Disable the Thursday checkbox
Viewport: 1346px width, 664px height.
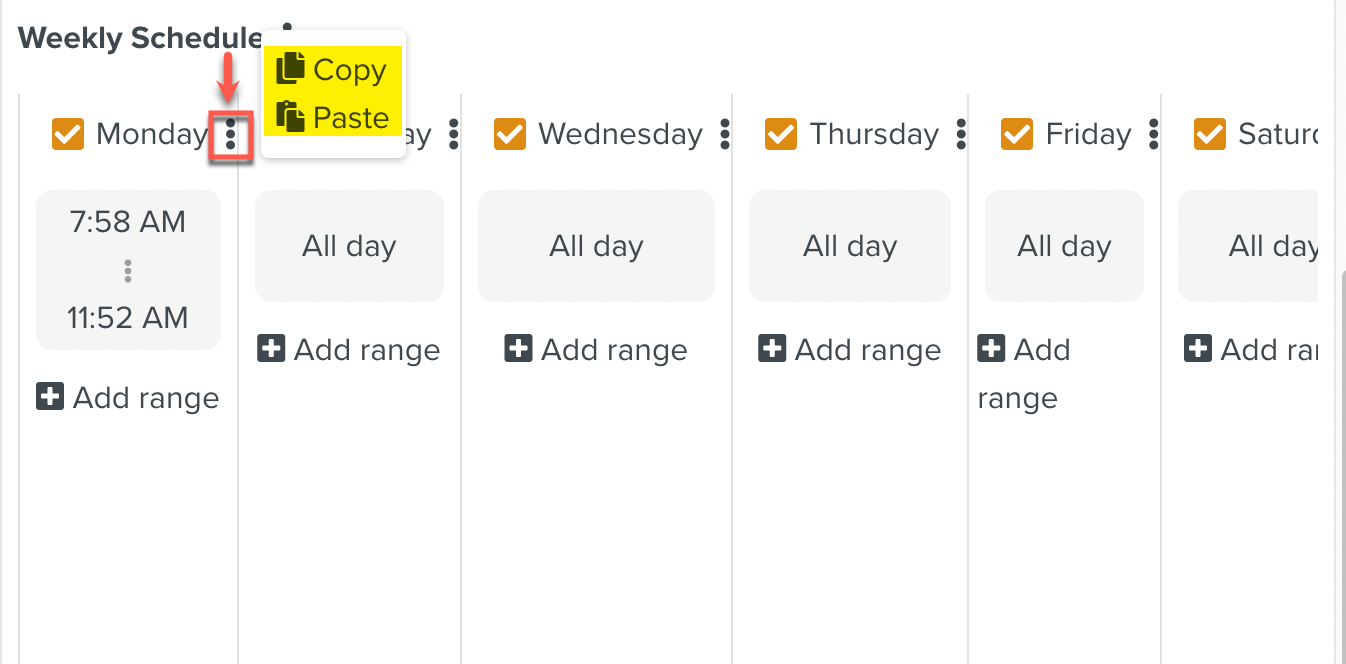[781, 134]
